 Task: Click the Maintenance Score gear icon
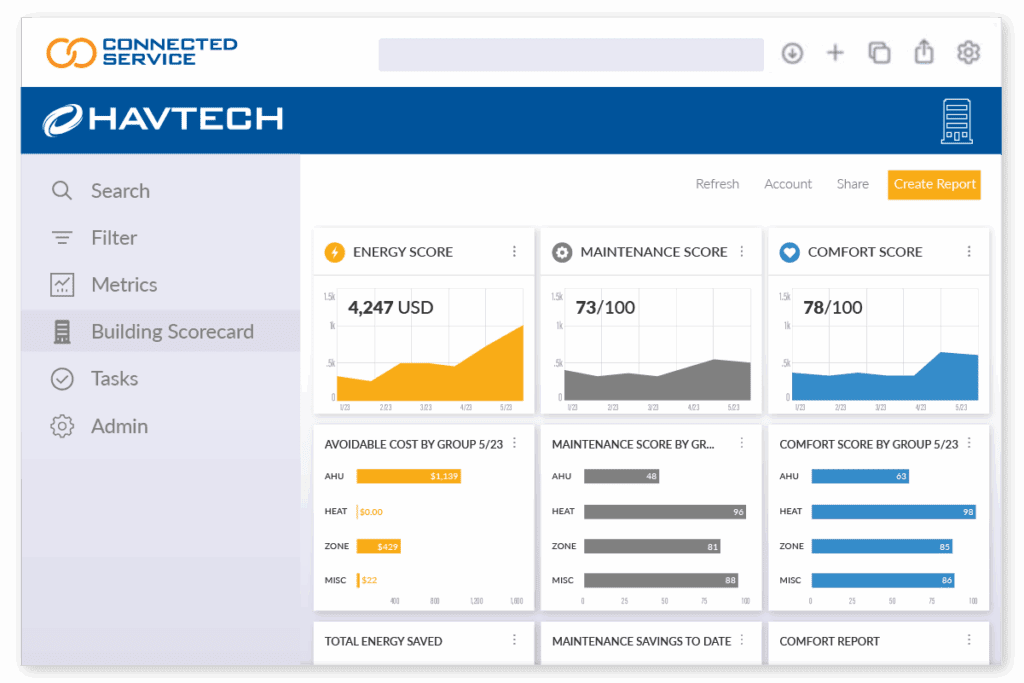click(561, 252)
